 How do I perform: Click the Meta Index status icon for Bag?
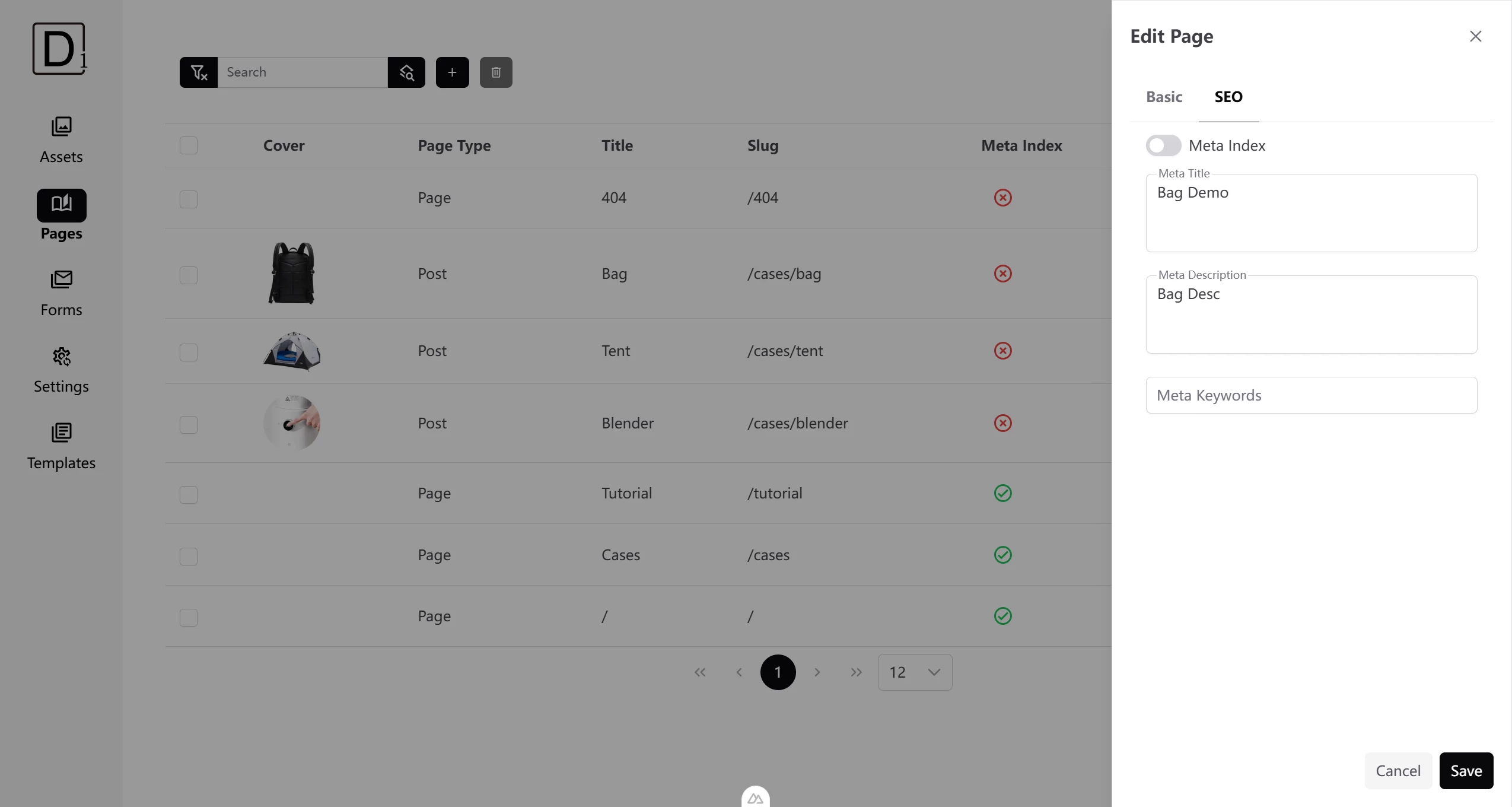[x=1003, y=274]
